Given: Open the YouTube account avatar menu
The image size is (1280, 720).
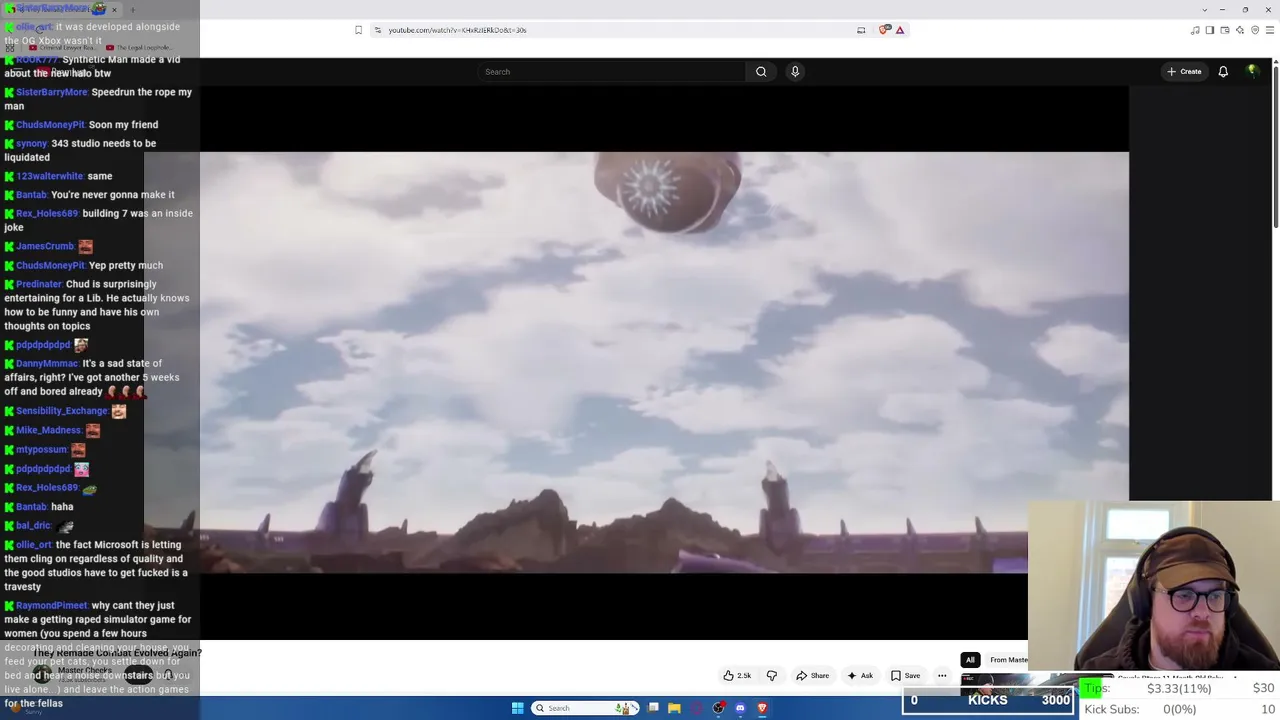Looking at the screenshot, I should click(1252, 71).
